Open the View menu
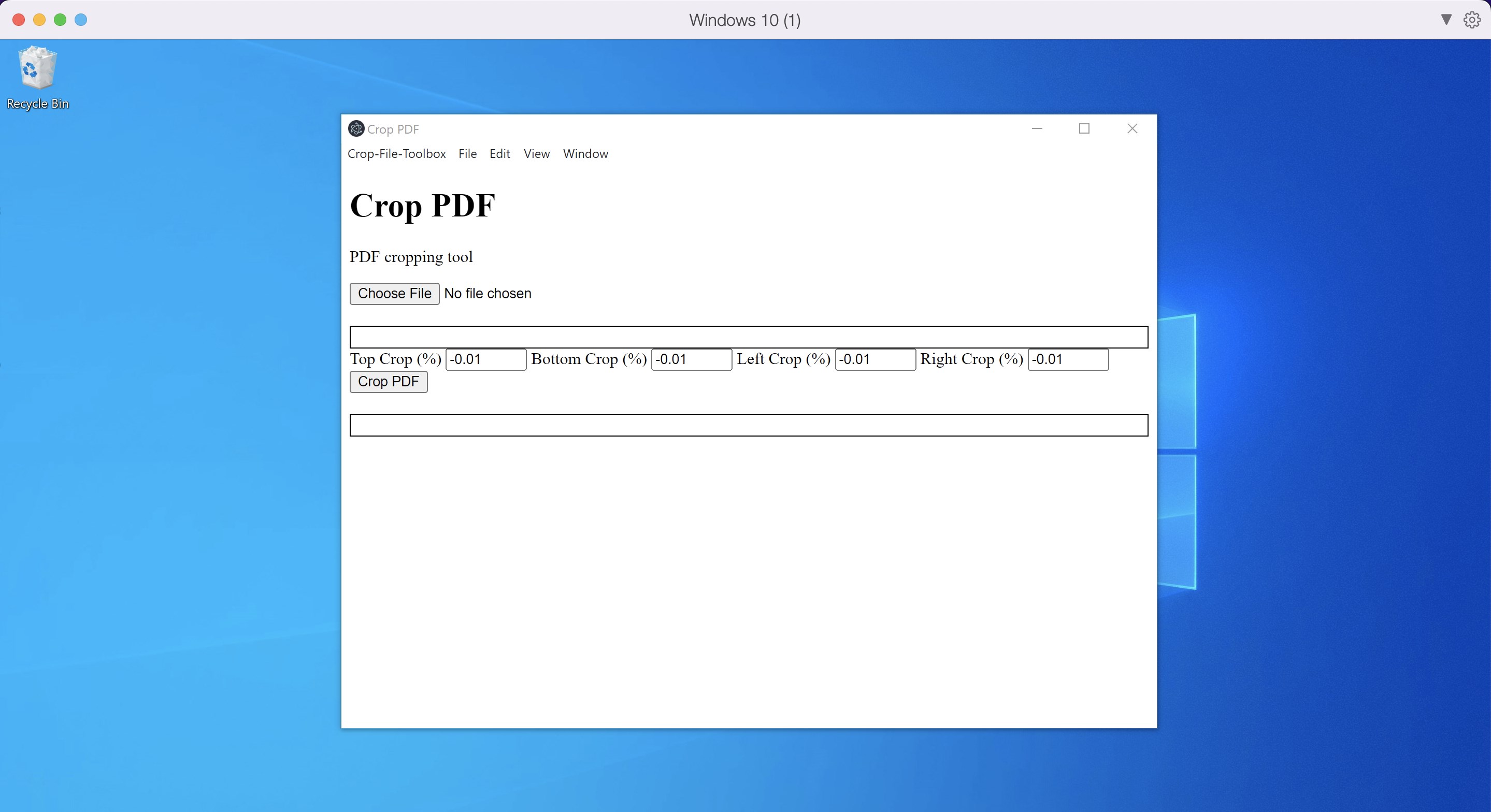Viewport: 1491px width, 812px height. click(536, 154)
